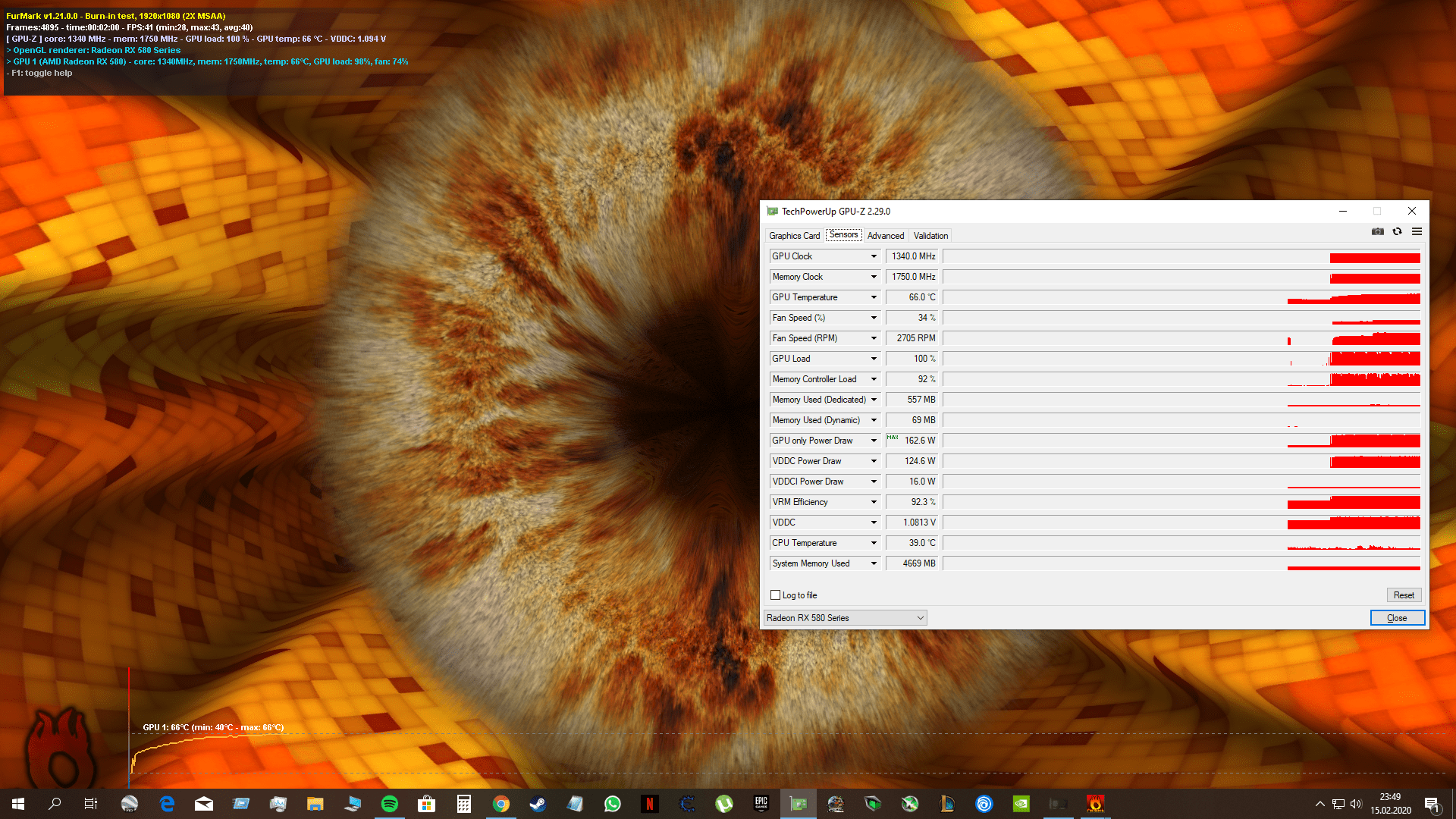Screen dimensions: 1456x819
Task: Open Netflix from the taskbar
Action: pyautogui.click(x=649, y=804)
